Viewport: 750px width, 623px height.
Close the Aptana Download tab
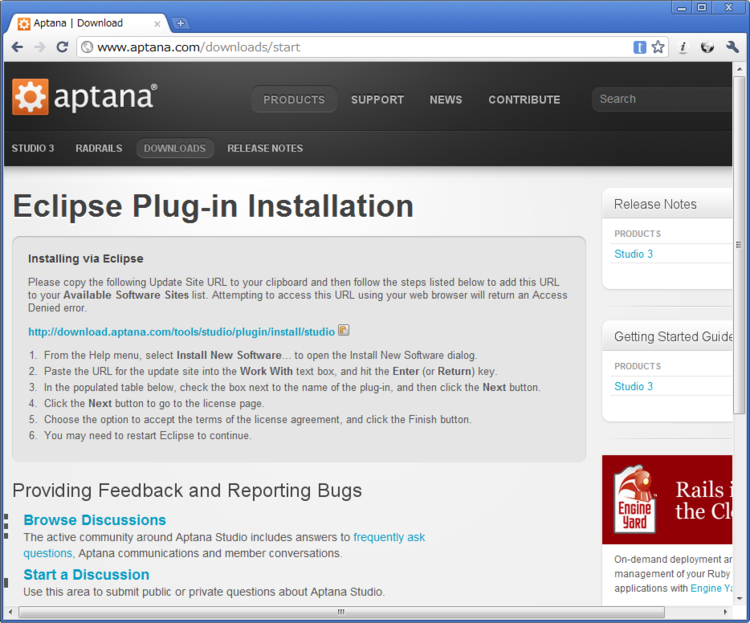157,23
